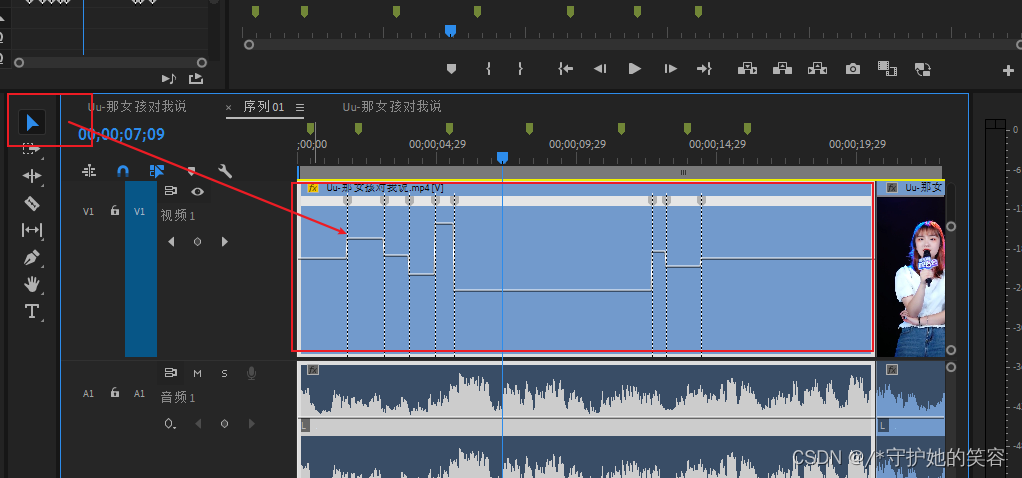Select the Selection (arrow) tool
The height and width of the screenshot is (478, 1022).
(x=32, y=122)
